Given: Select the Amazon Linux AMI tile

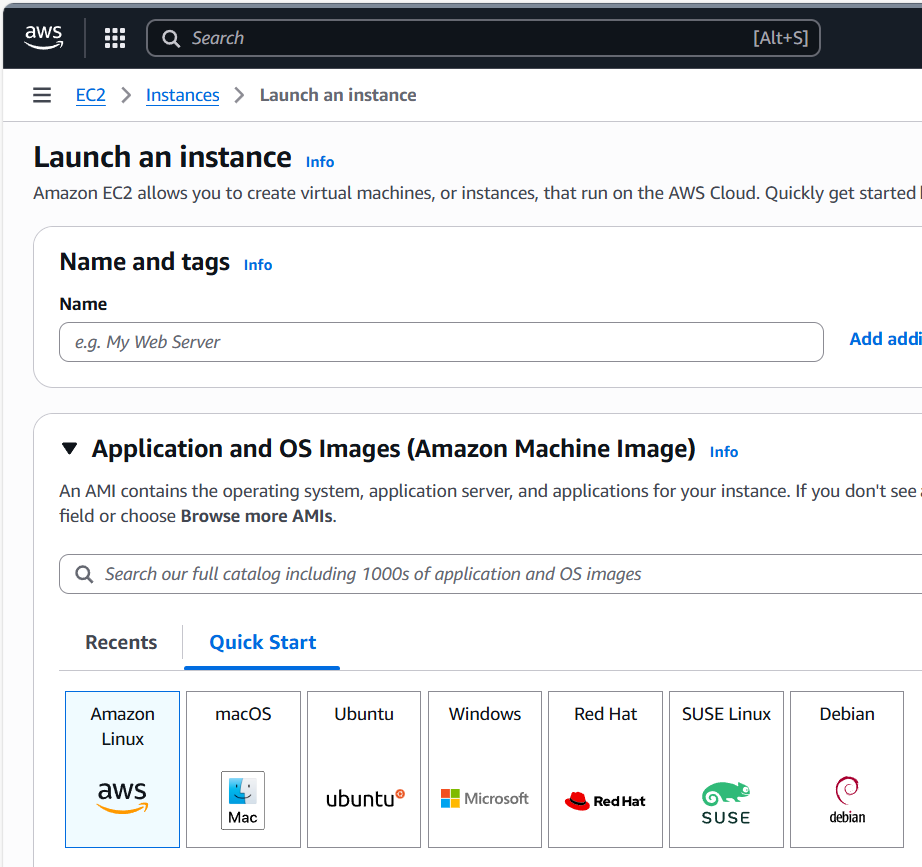Looking at the screenshot, I should (122, 769).
